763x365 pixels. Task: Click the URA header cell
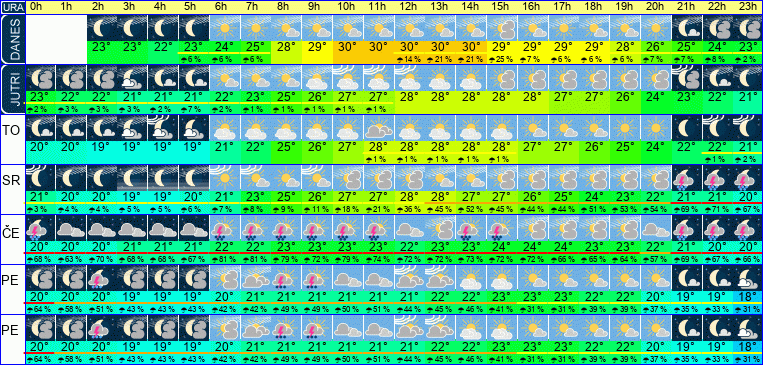pos(13,7)
